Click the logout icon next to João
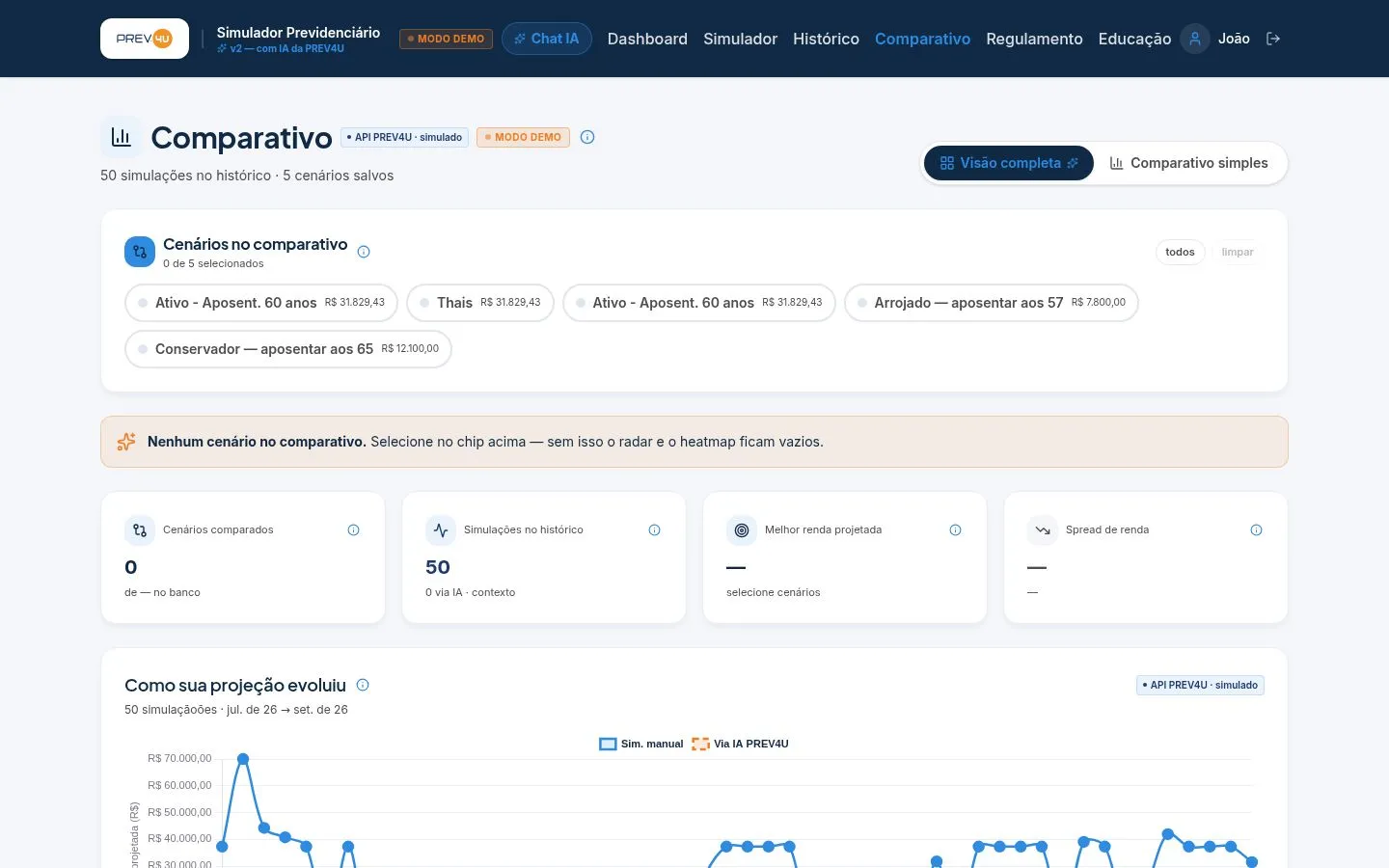 coord(1273,39)
